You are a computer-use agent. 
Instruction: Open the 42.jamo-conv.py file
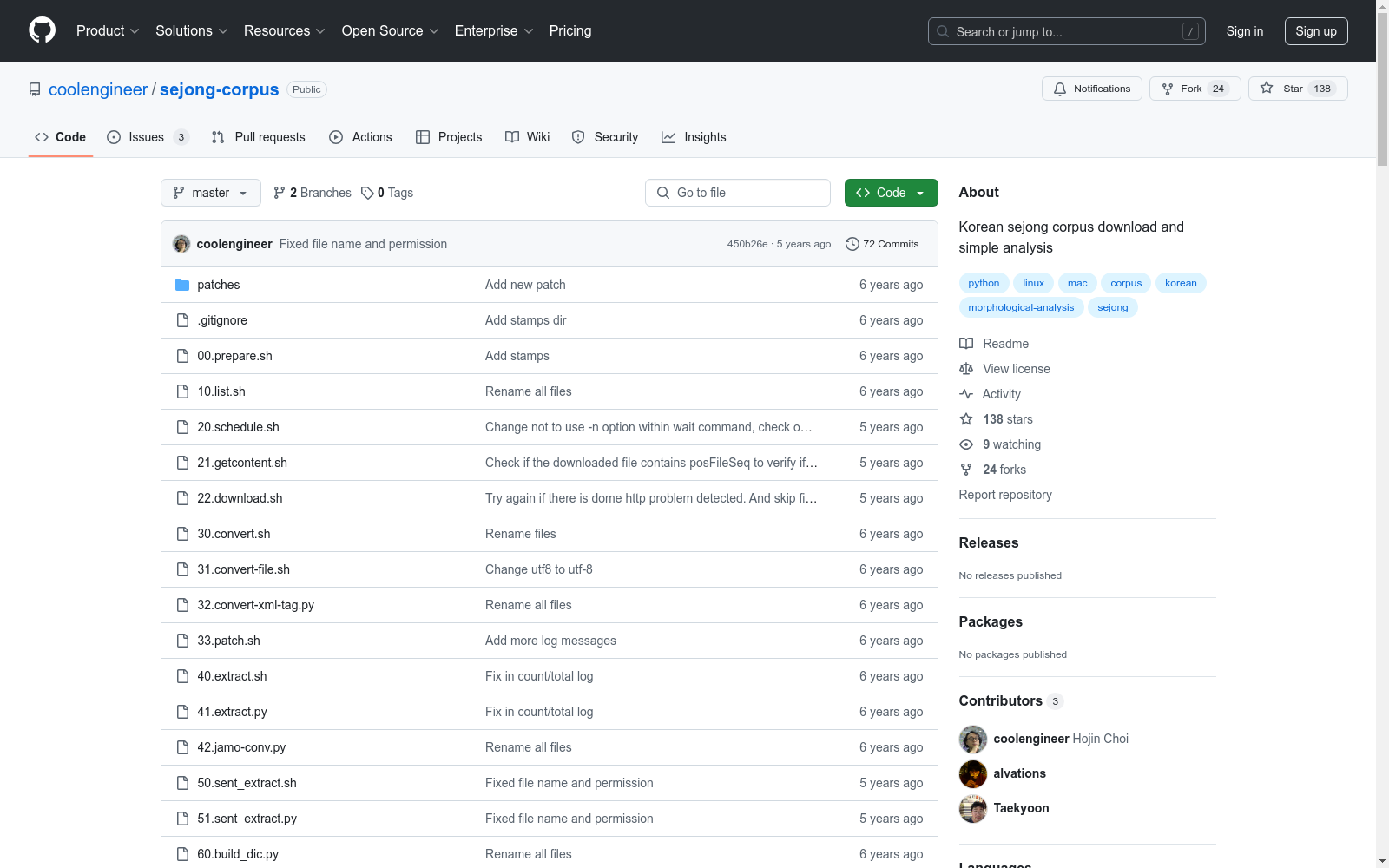(241, 747)
